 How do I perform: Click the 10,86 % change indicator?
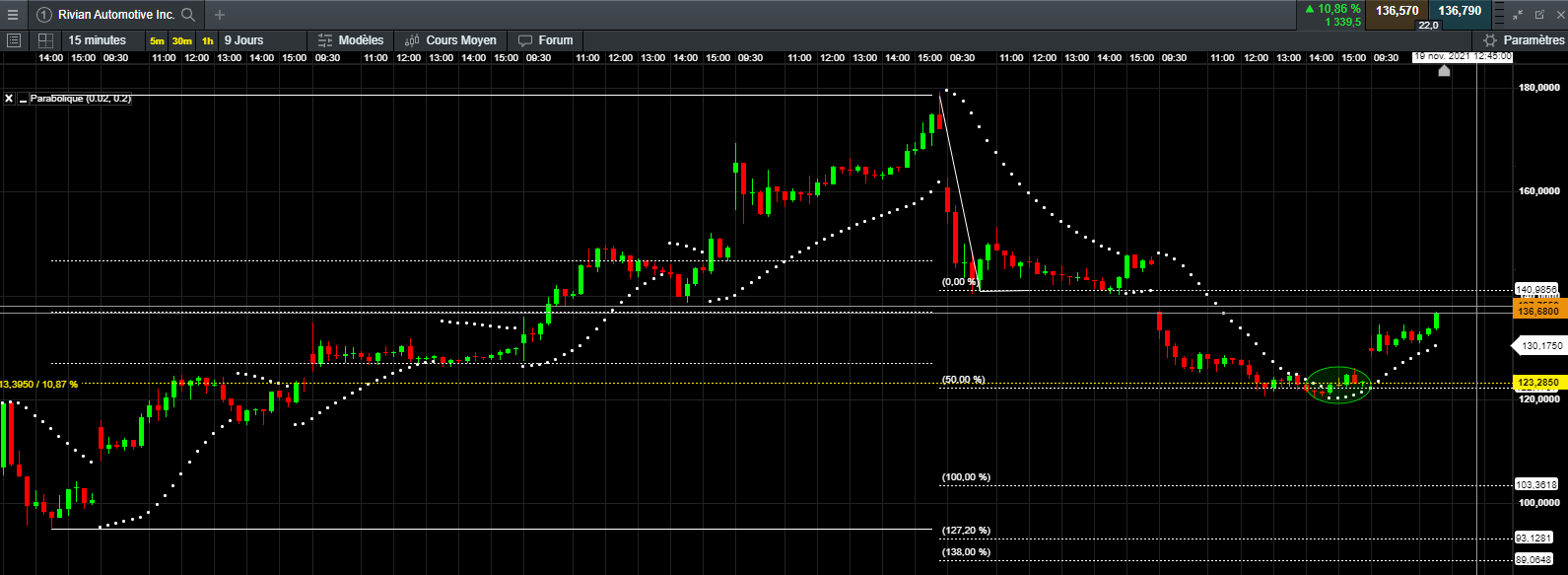coord(1332,8)
